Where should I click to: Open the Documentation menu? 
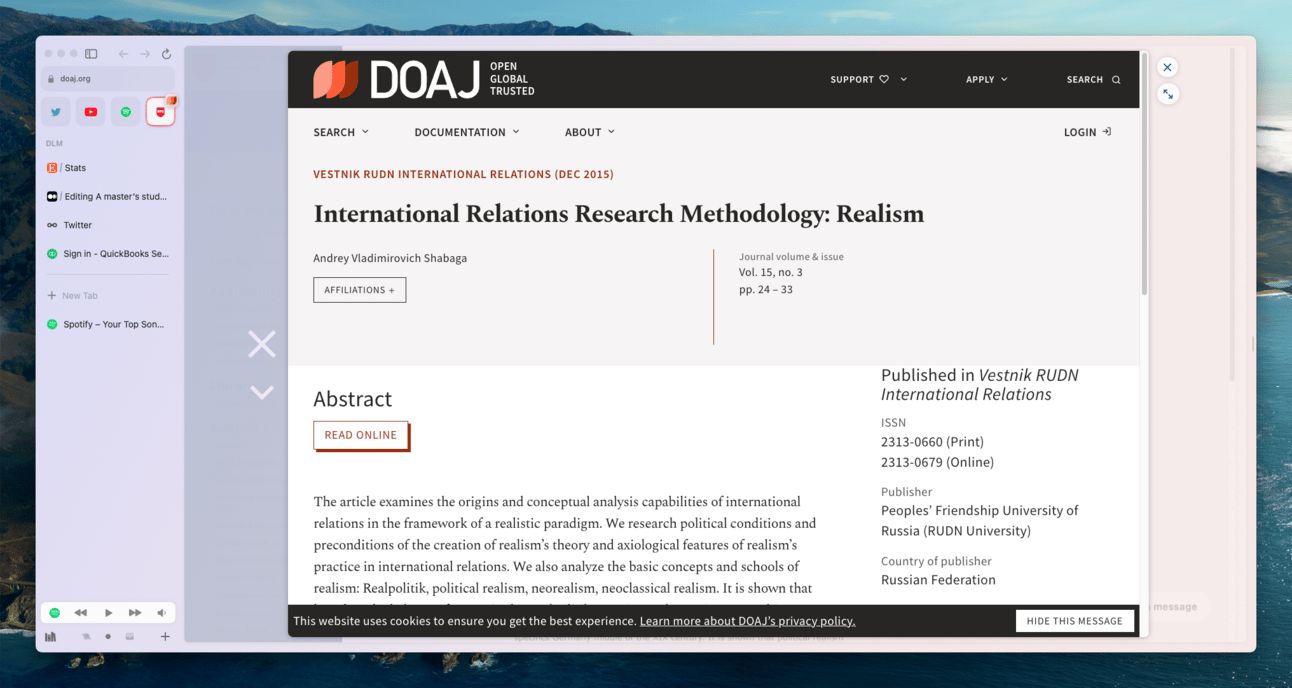[x=467, y=132]
